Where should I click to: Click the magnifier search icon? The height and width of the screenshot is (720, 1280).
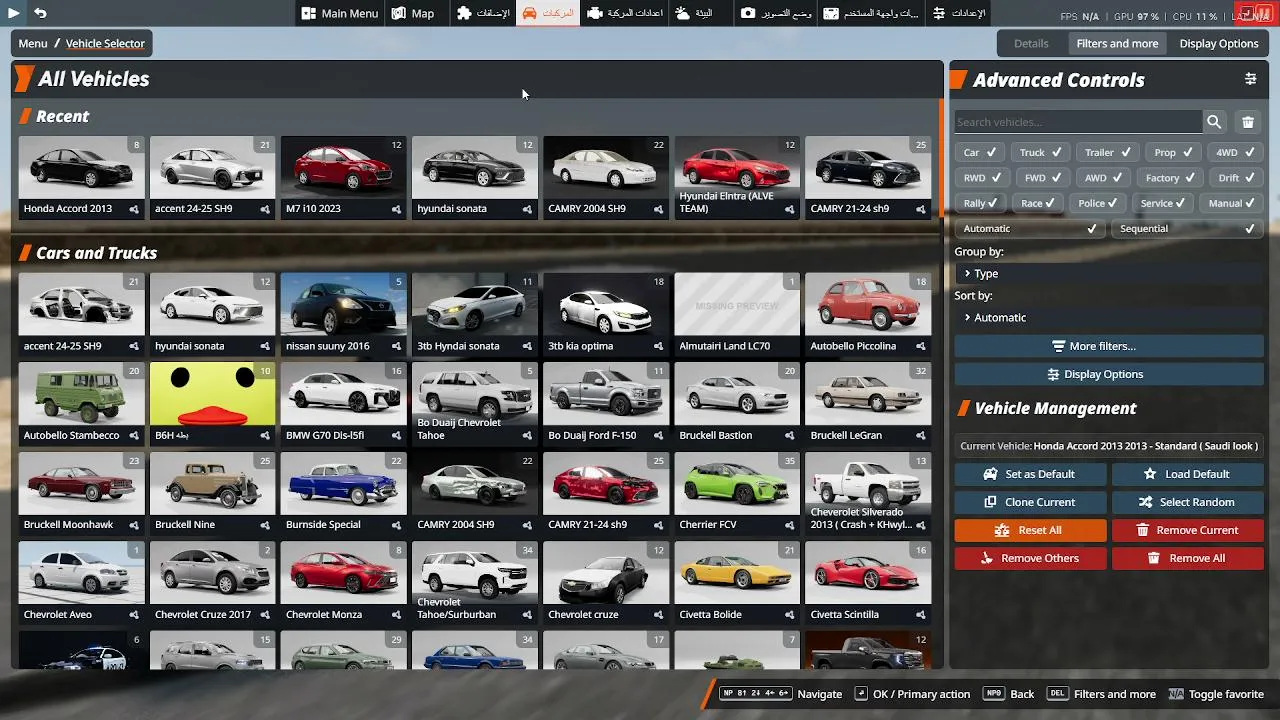point(1214,122)
